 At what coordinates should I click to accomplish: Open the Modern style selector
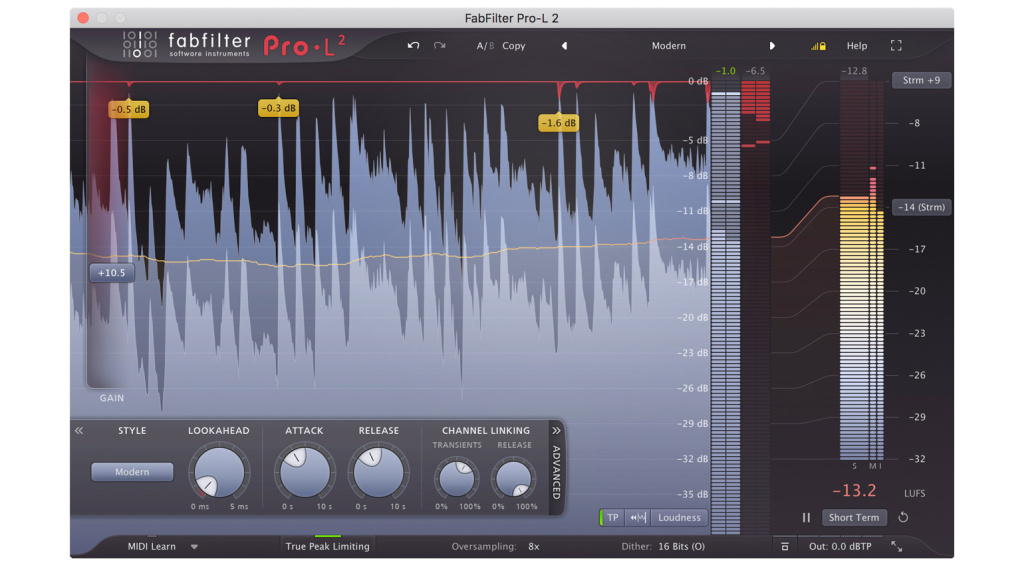coord(132,472)
